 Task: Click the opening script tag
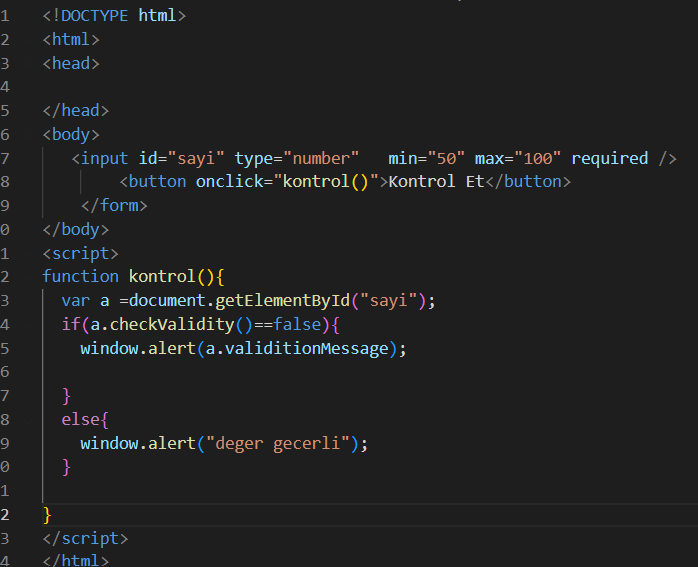(80, 253)
